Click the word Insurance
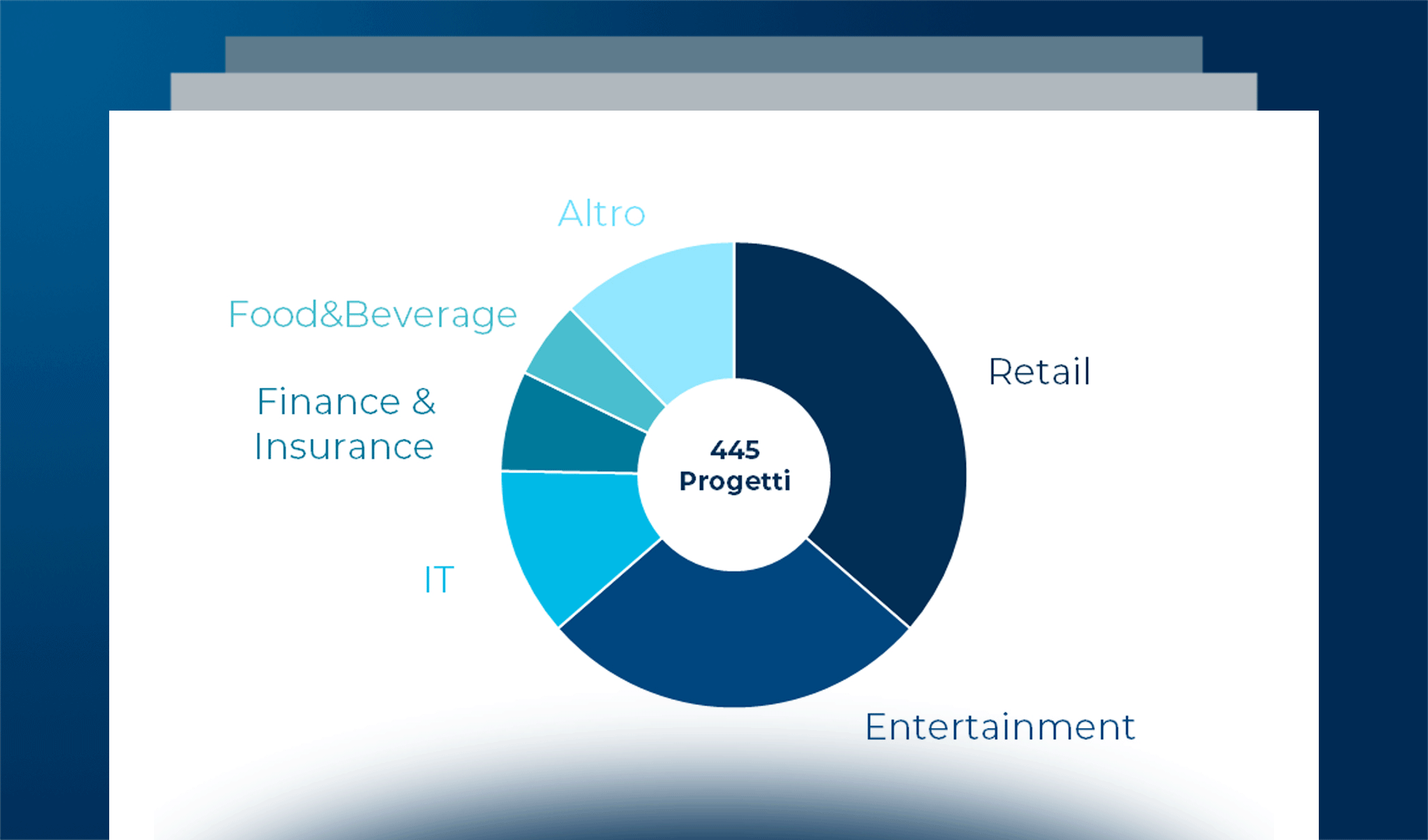Screen dimensions: 1428x840 point(344,447)
